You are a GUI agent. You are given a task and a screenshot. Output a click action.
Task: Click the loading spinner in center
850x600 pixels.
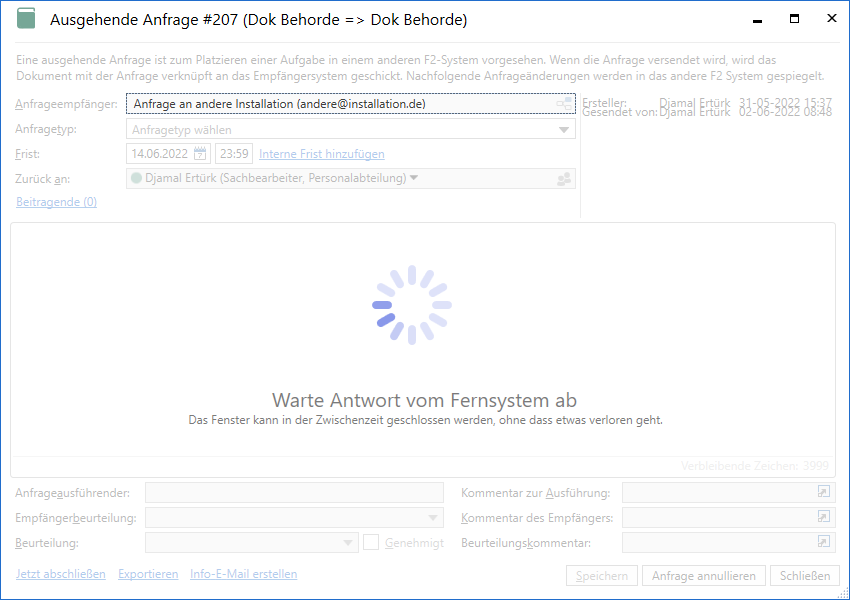pos(411,305)
